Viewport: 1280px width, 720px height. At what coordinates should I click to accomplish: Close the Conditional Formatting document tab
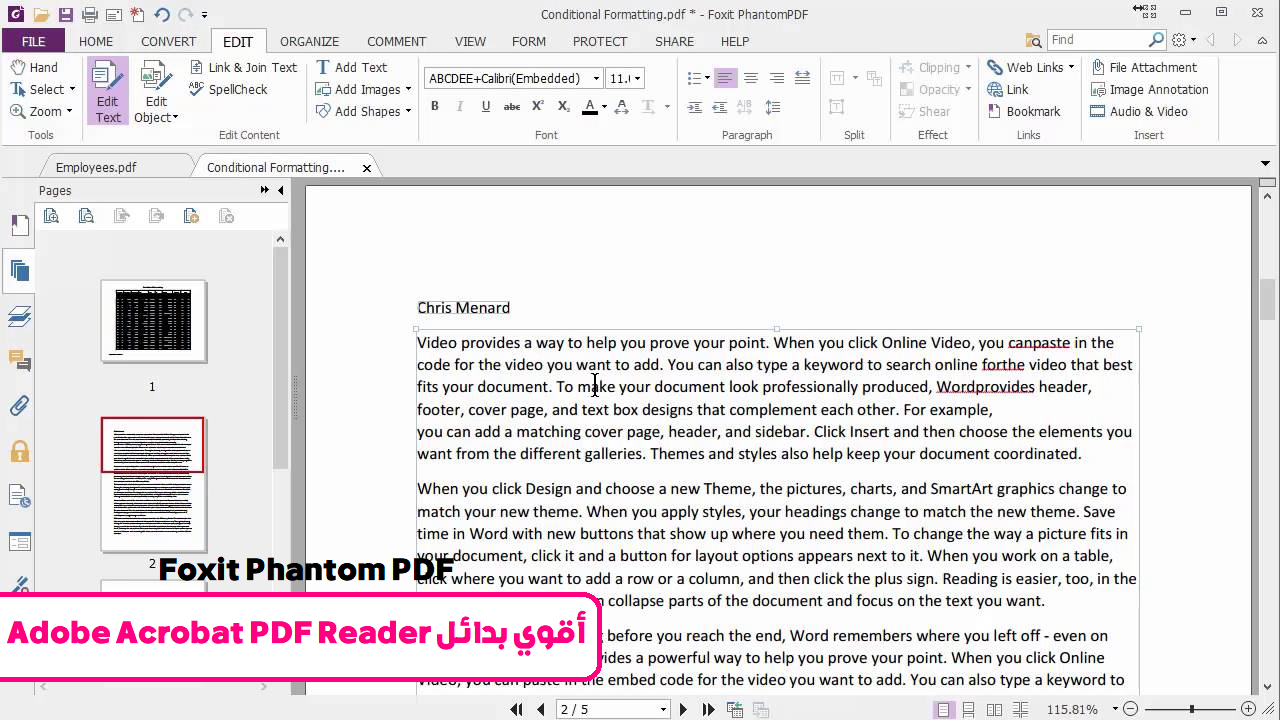tap(367, 168)
